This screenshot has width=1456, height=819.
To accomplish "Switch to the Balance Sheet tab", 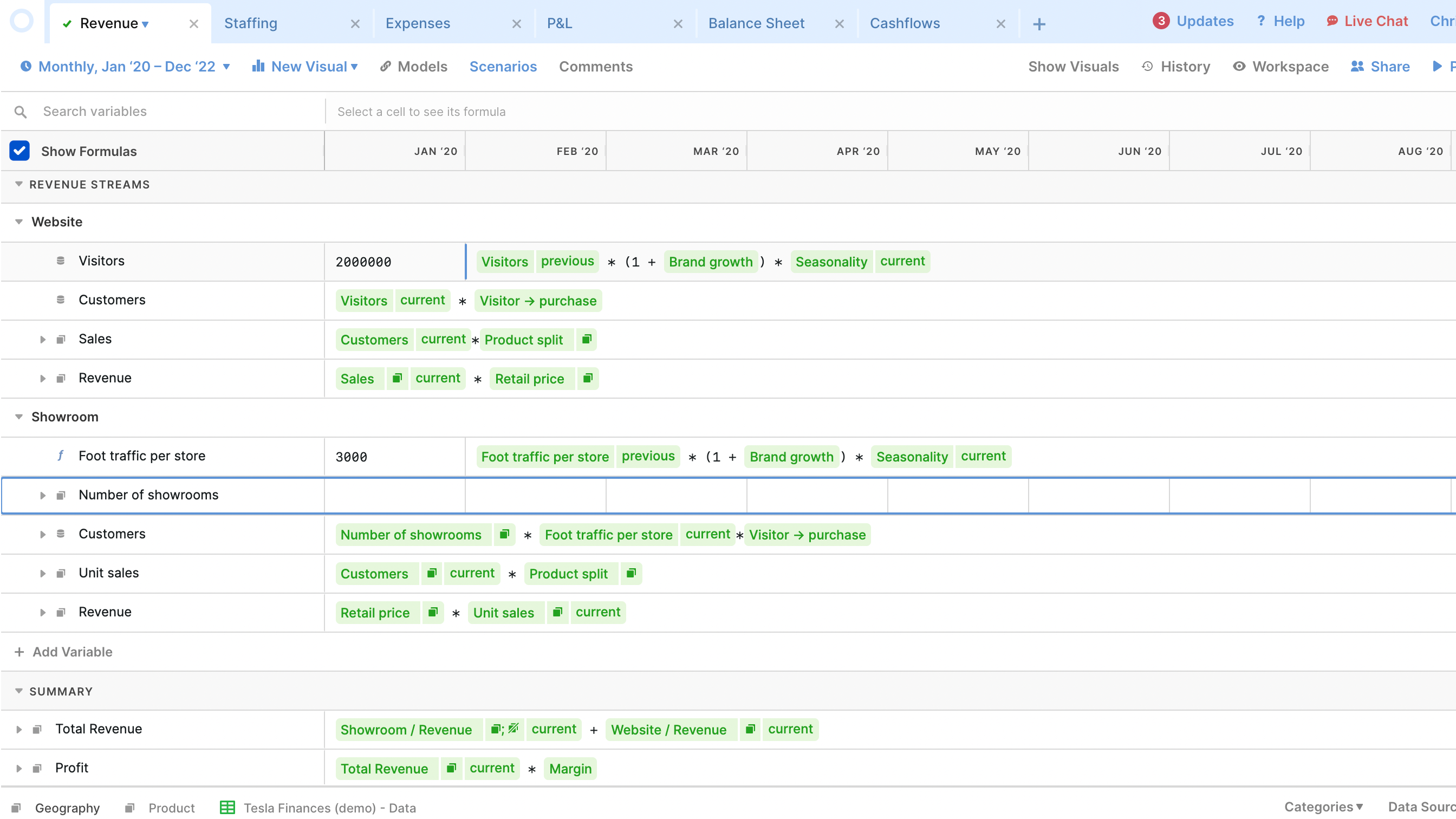I will click(x=756, y=23).
